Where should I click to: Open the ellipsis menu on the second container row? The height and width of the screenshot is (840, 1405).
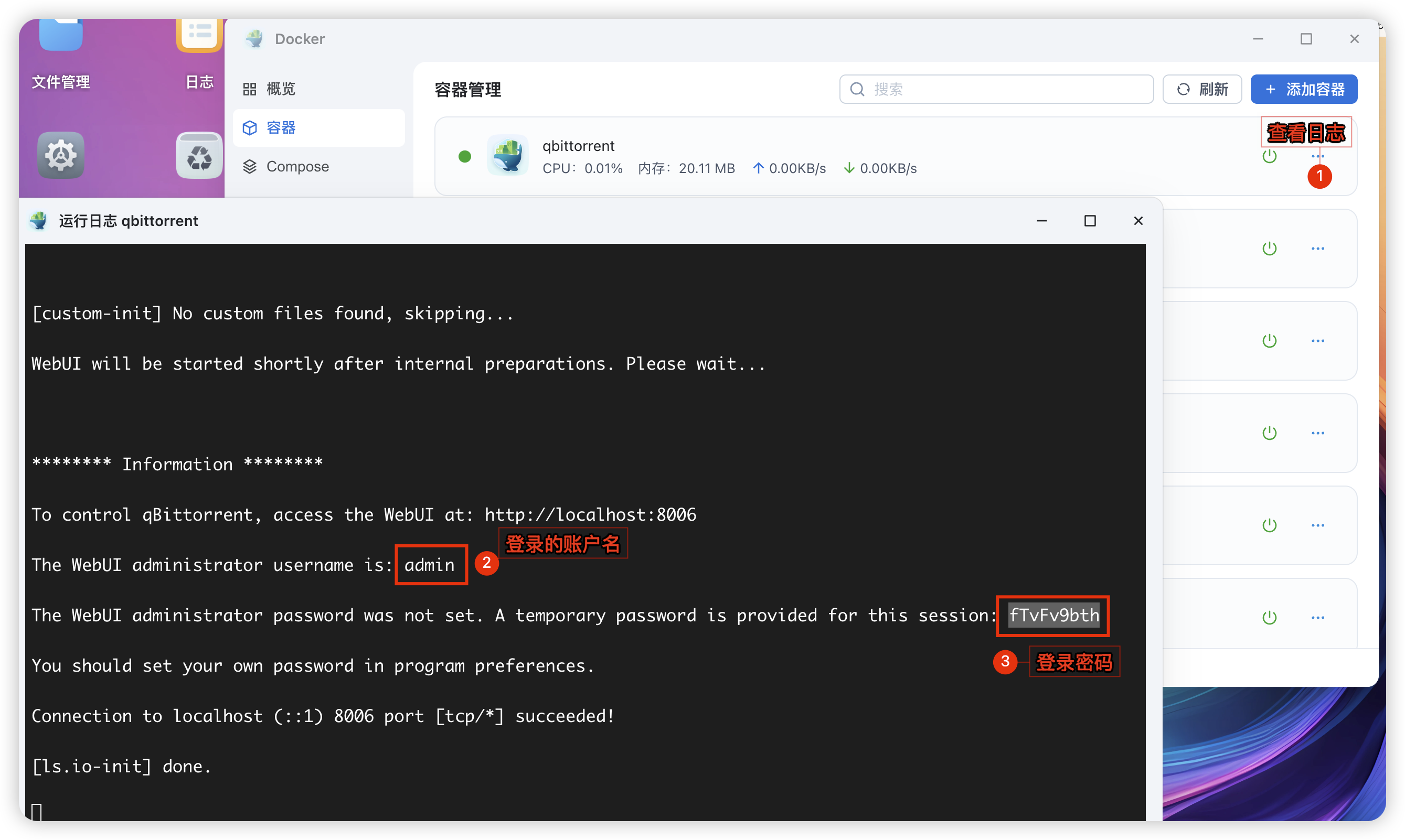coord(1318,249)
